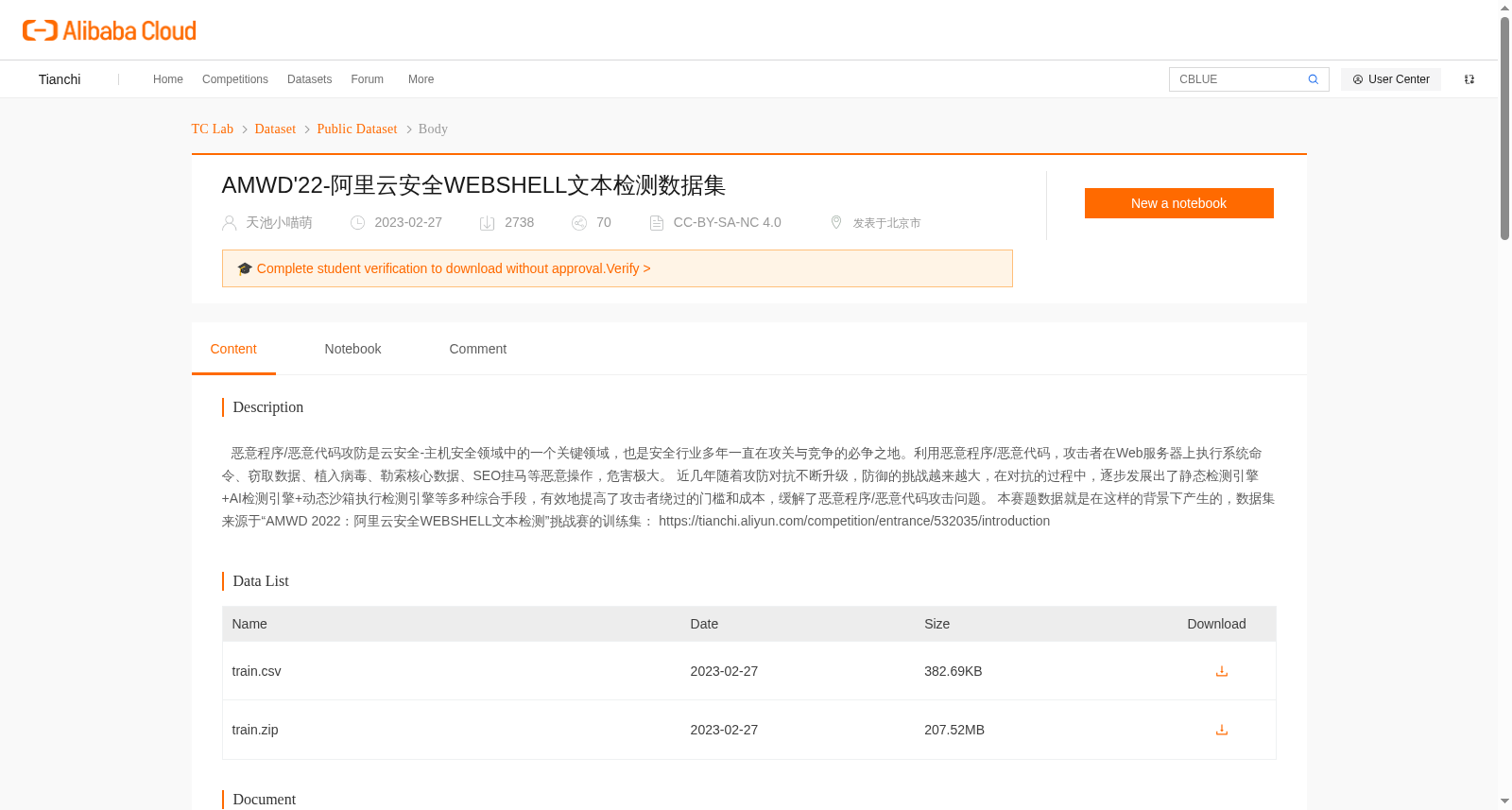Screen dimensions: 1512x810
Task: Click the train.csv date 2023-02-27
Action: (x=724, y=671)
